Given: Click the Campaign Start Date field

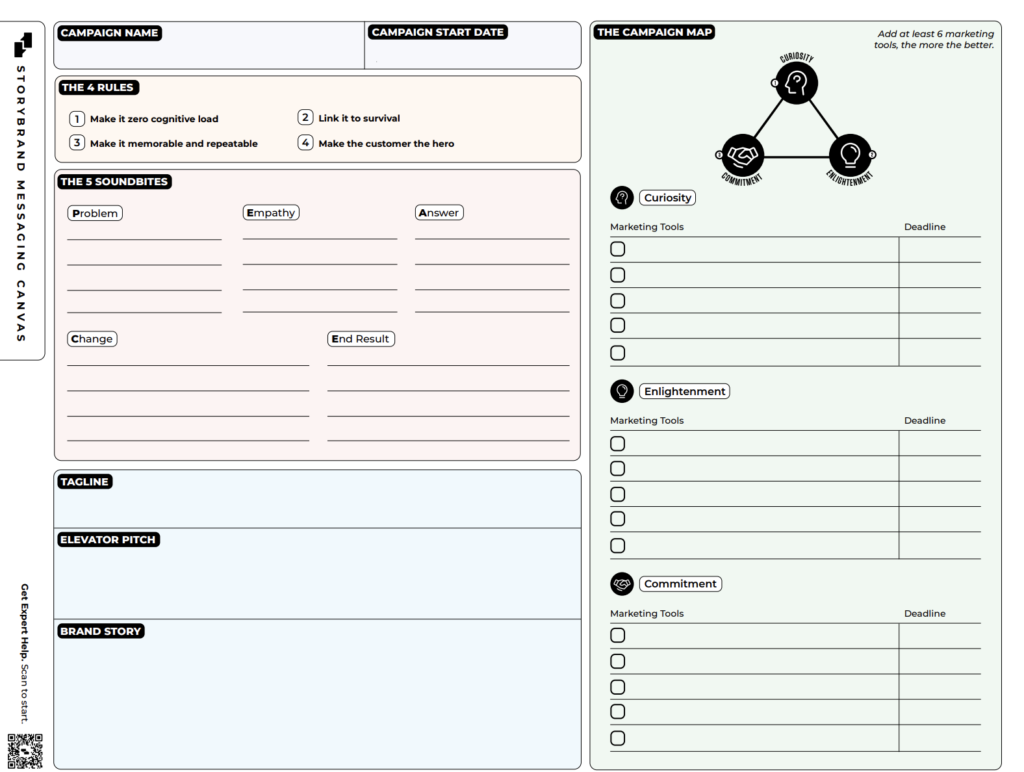Looking at the screenshot, I should (x=473, y=46).
